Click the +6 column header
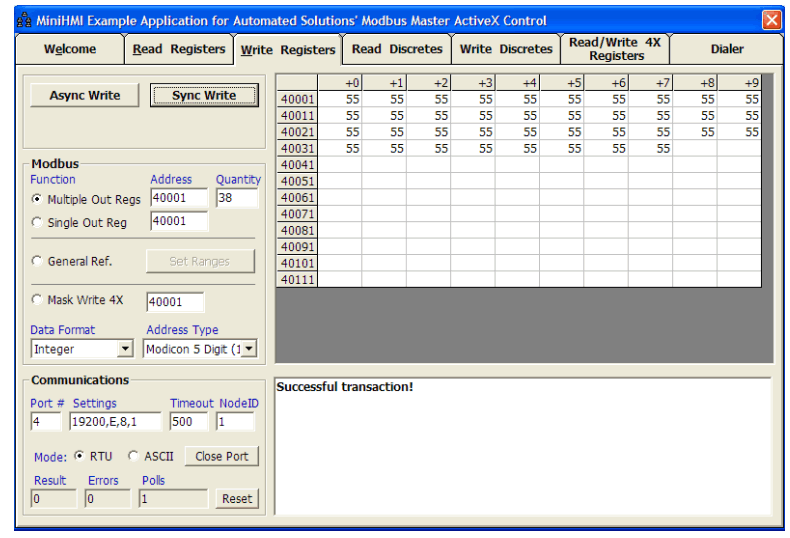Screen dimensions: 790x538 (606, 83)
